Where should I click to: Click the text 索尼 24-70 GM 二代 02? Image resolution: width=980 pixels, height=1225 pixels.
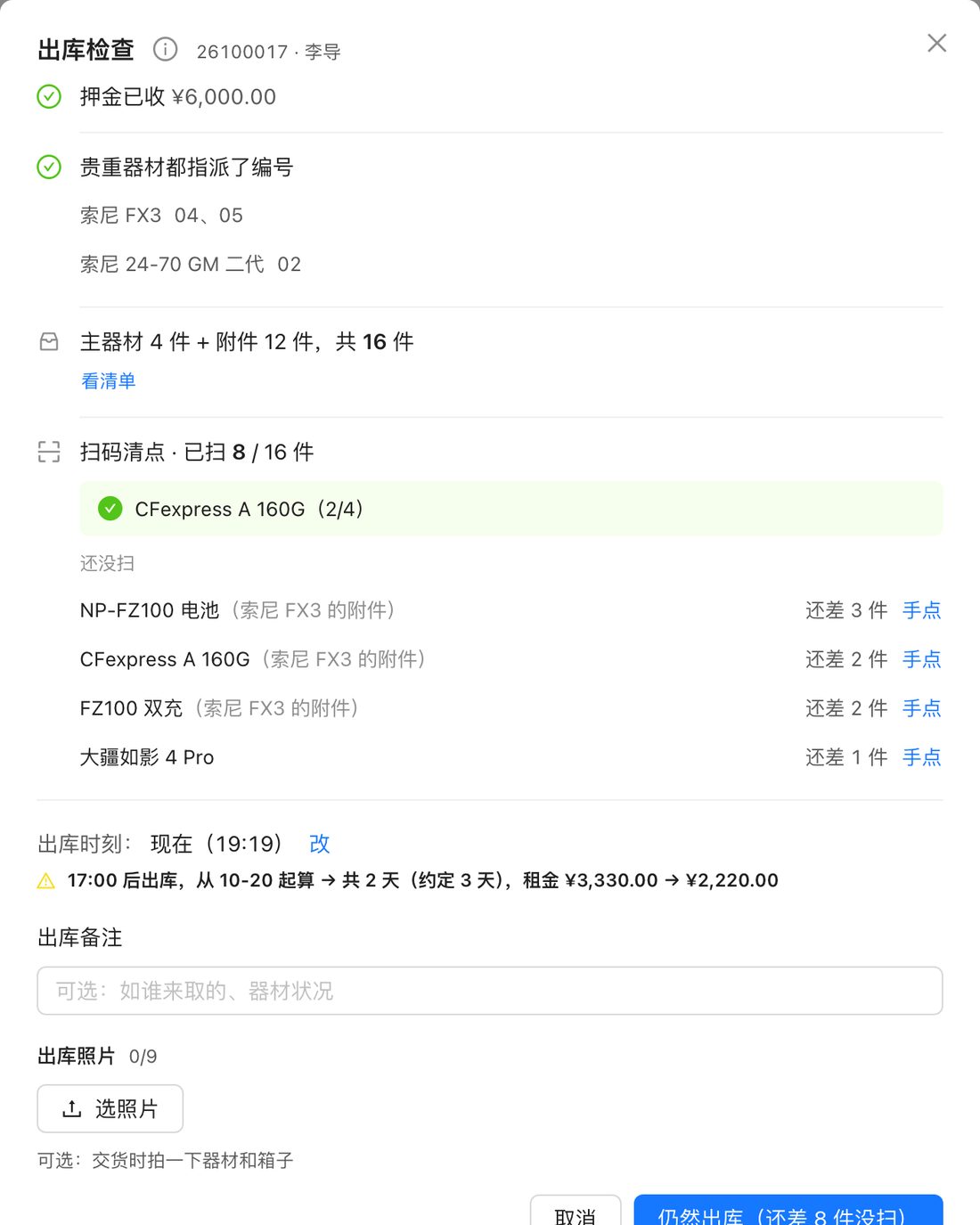191,265
